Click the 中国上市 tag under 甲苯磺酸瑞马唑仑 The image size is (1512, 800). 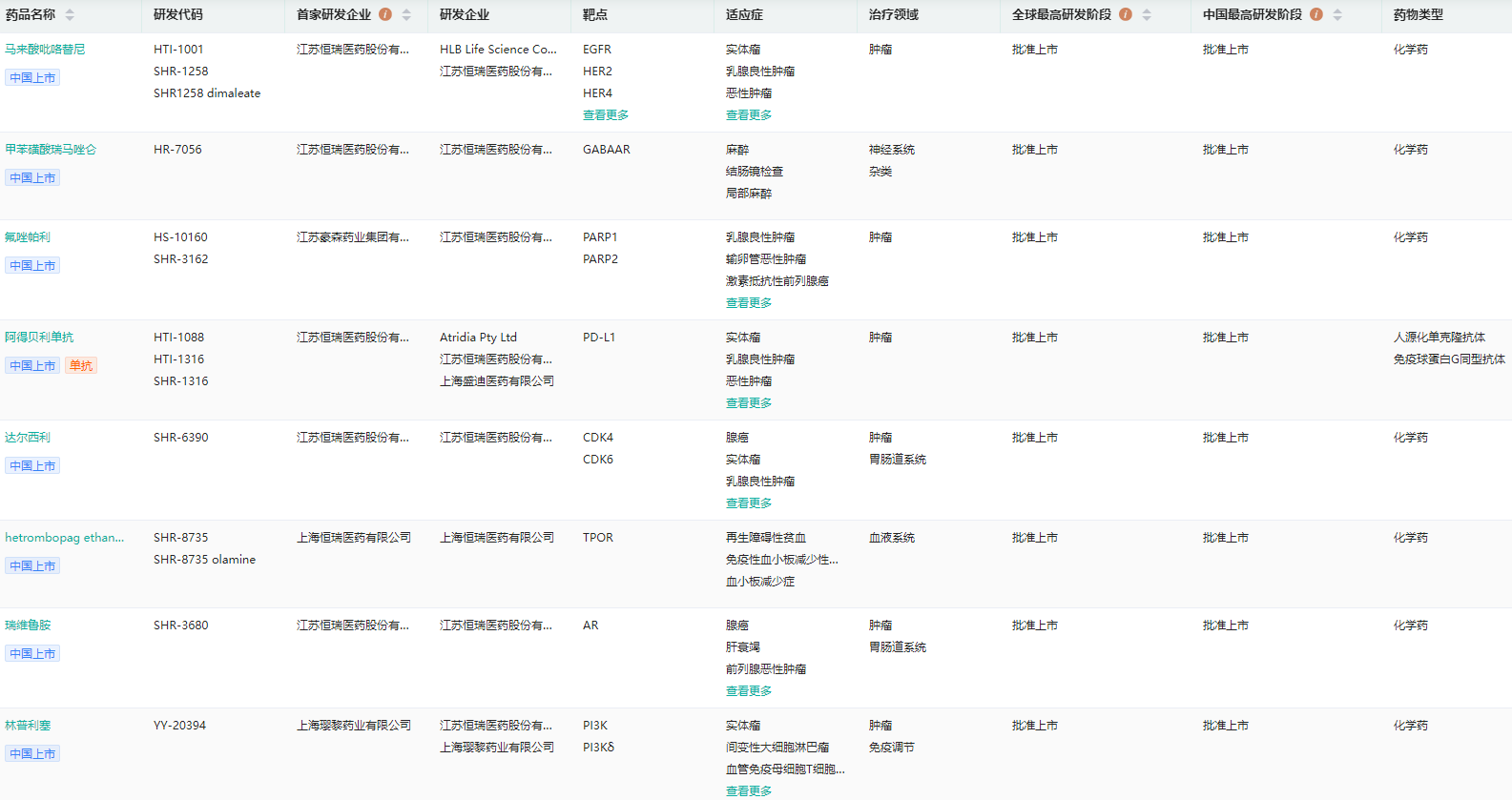tap(32, 178)
